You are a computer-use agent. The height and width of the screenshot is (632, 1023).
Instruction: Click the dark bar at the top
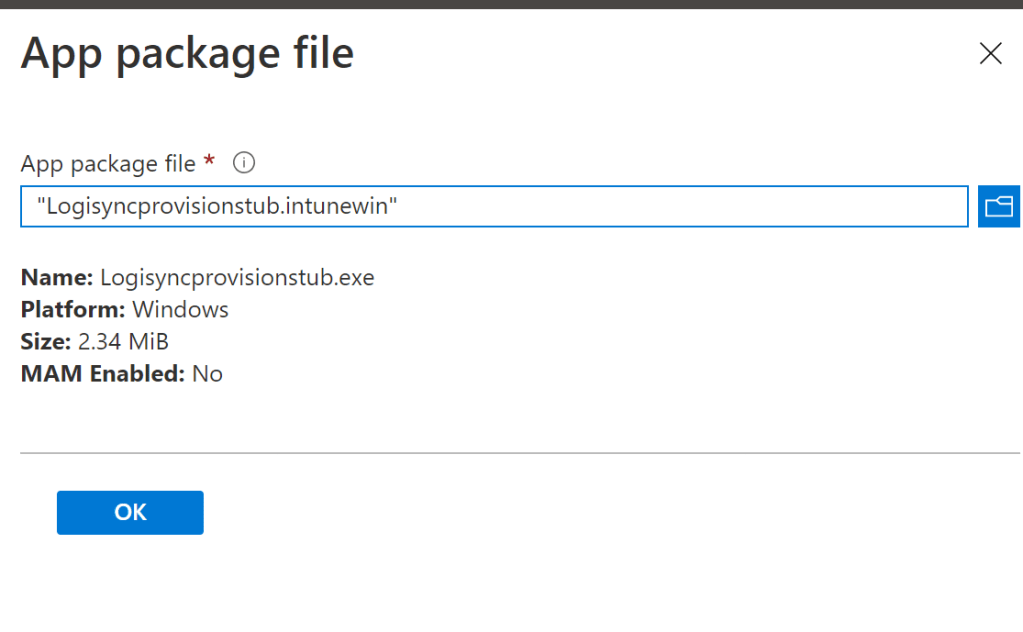pos(510,4)
